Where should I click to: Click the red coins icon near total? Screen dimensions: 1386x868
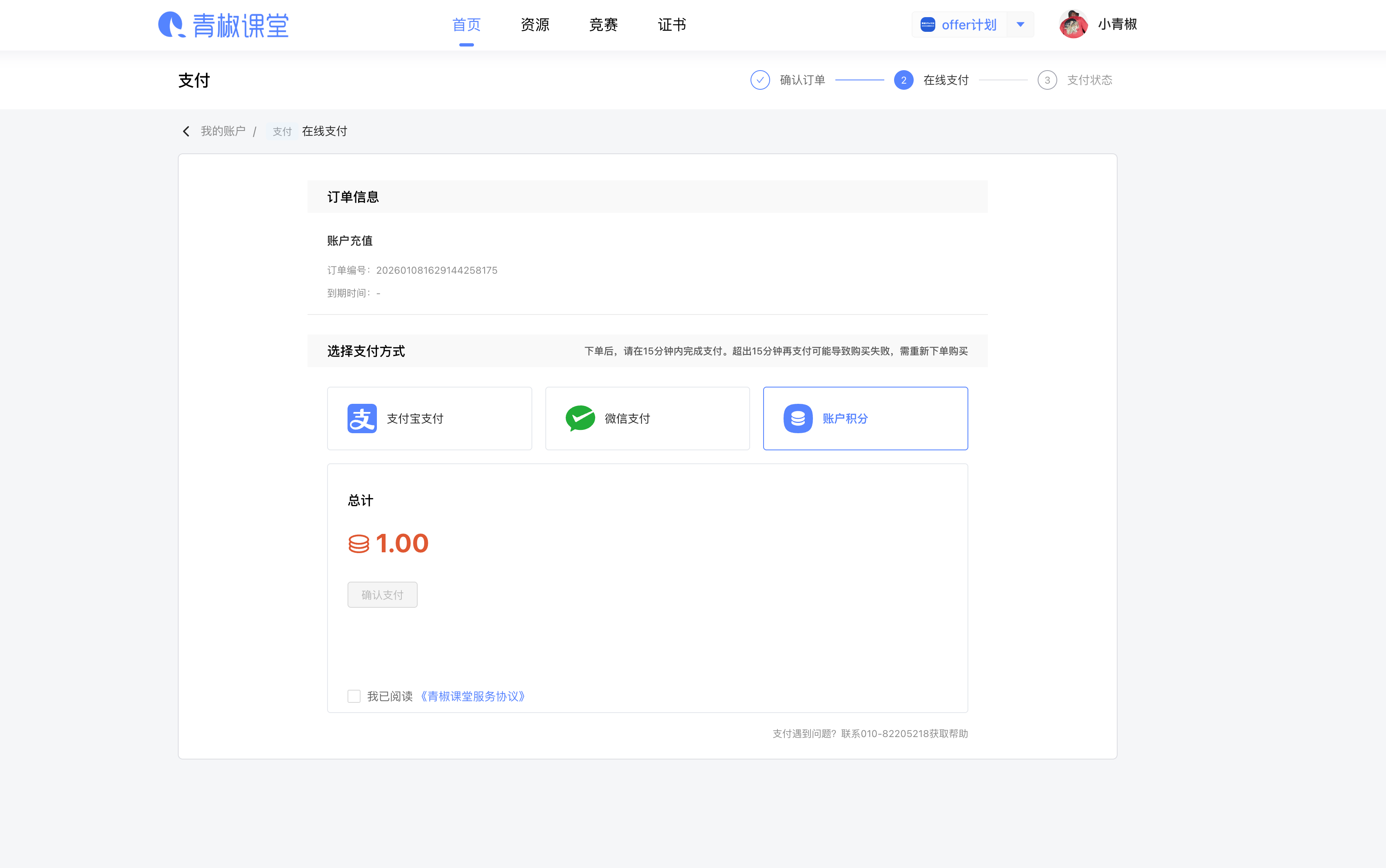pos(359,544)
